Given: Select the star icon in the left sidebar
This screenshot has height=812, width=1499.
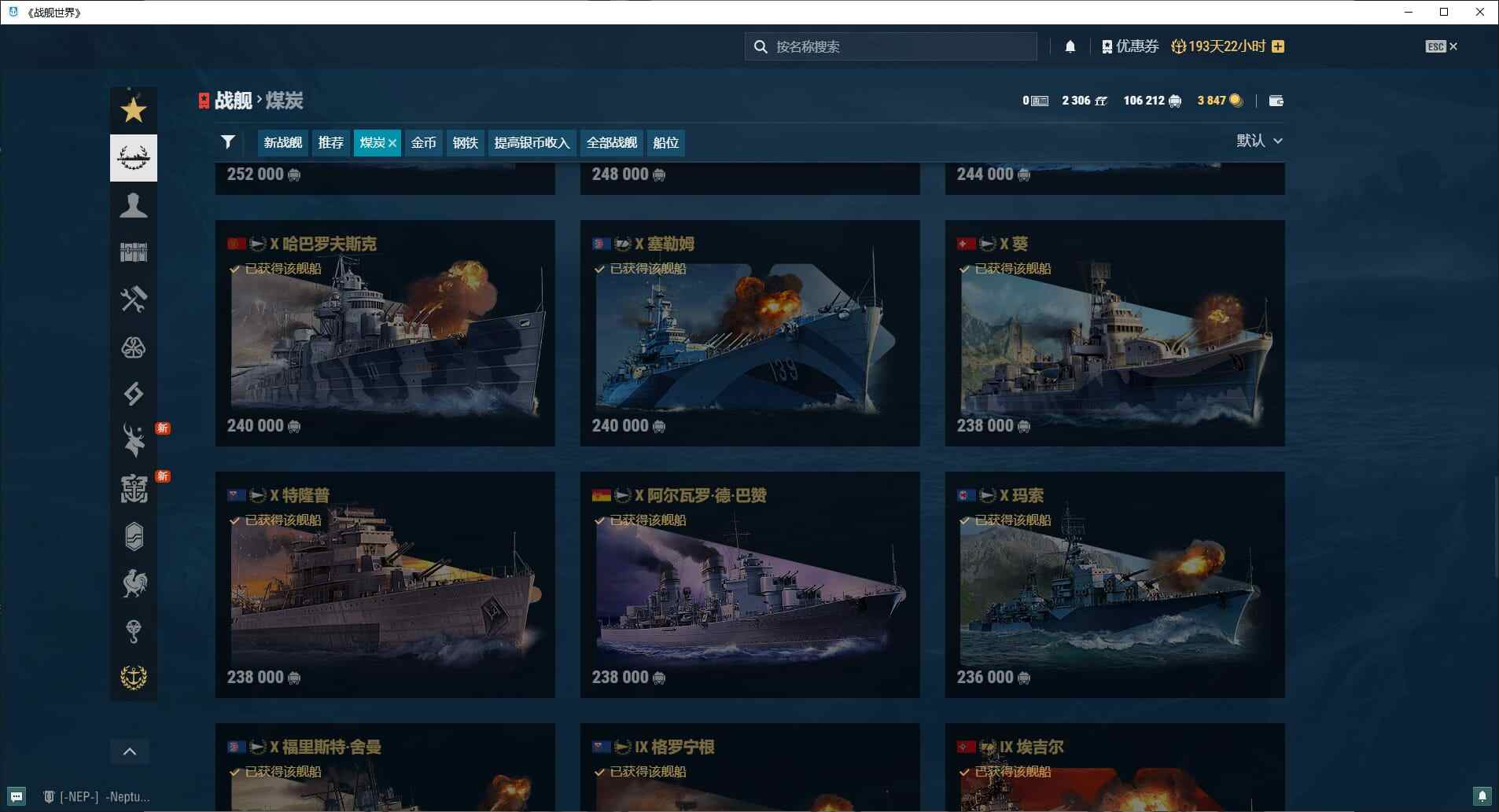Looking at the screenshot, I should tap(133, 110).
